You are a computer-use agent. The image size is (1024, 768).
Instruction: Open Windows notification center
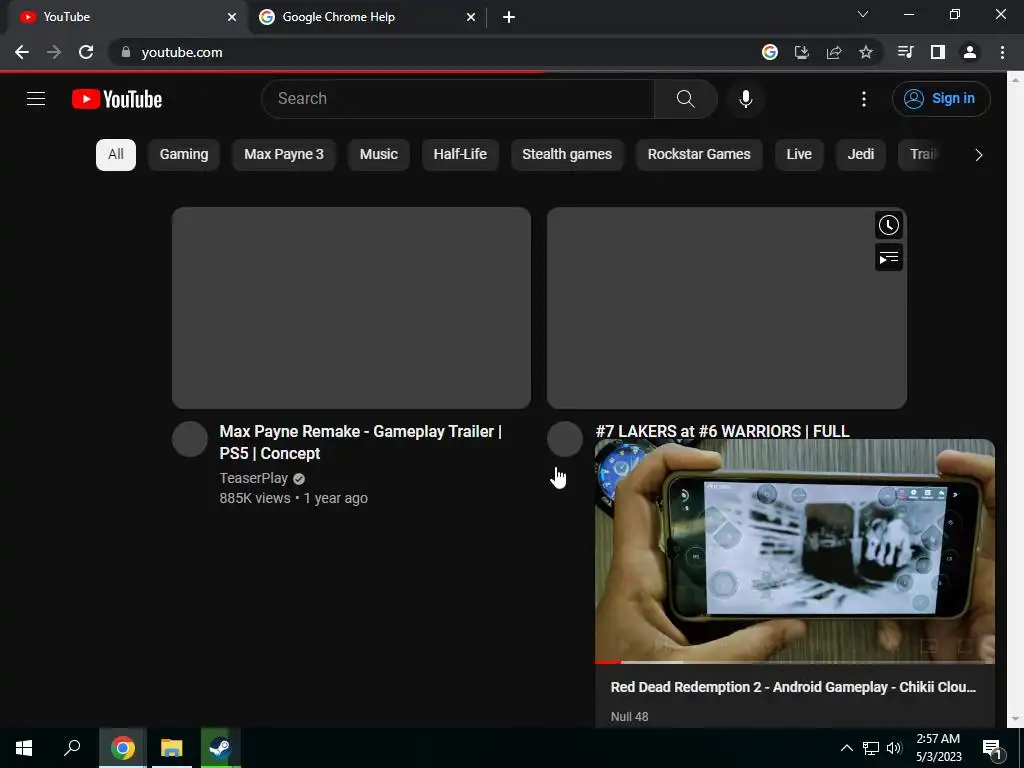click(993, 750)
